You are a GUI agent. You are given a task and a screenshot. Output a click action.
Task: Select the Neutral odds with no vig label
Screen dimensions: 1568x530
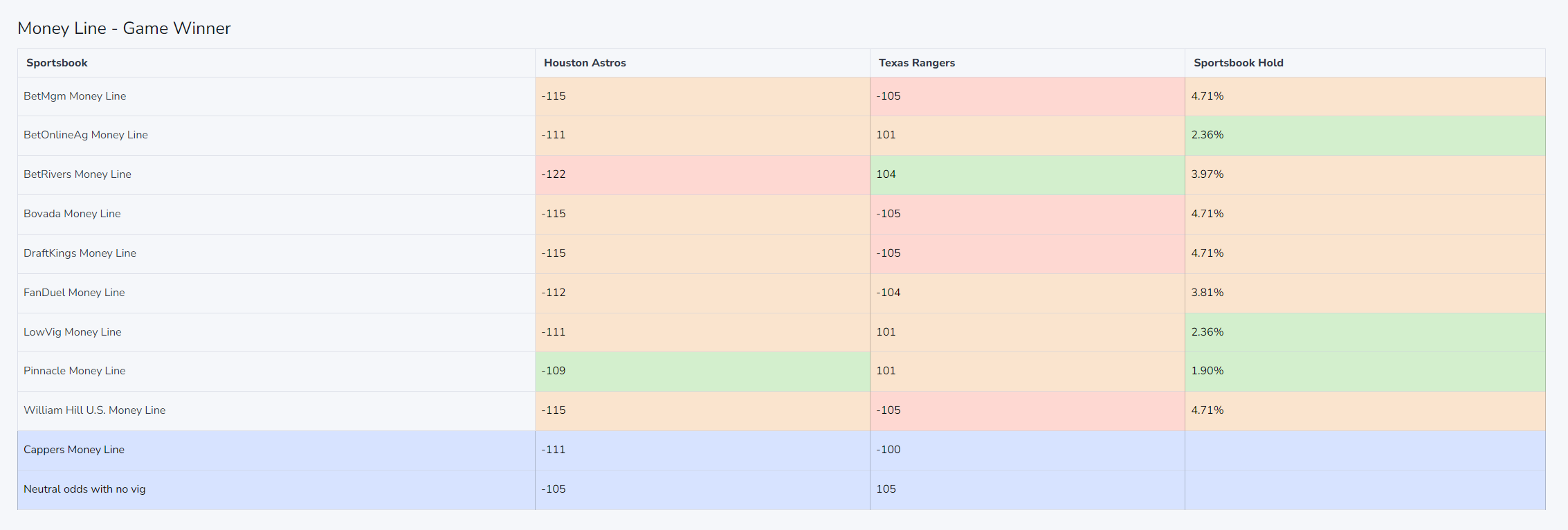point(84,489)
